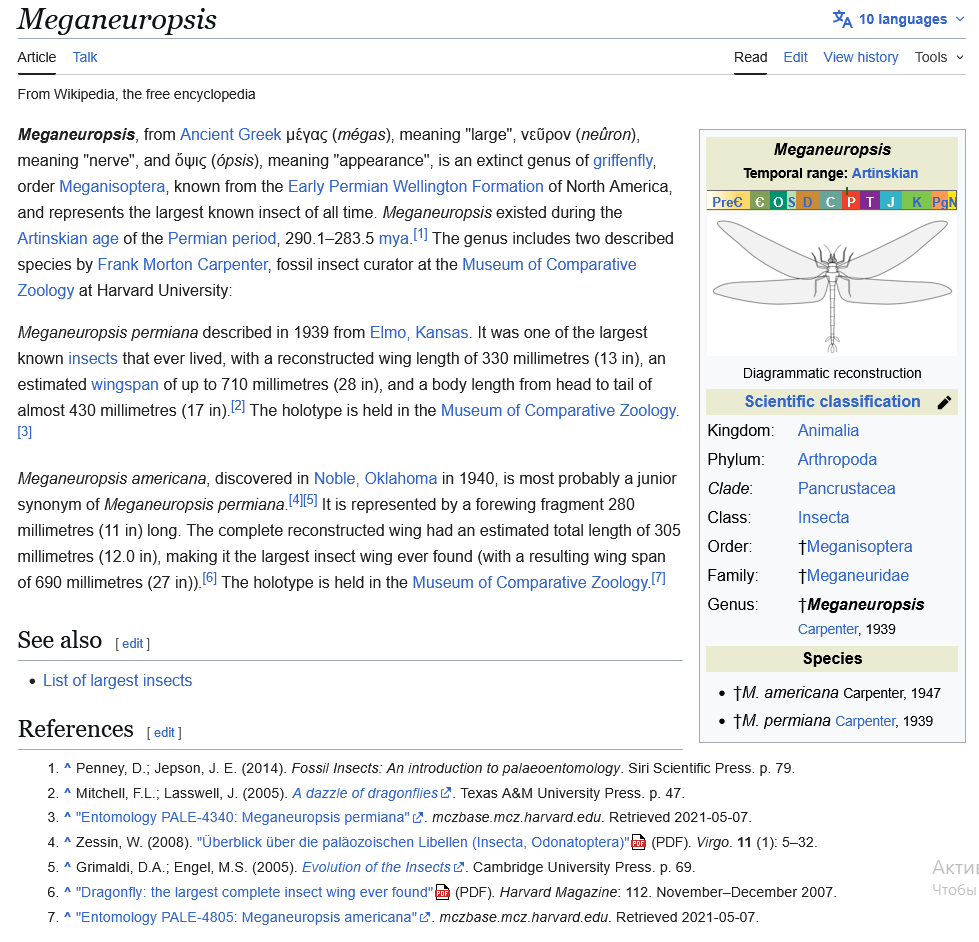Open the Noble, Oklahoma link
The height and width of the screenshot is (942, 979).
375,479
